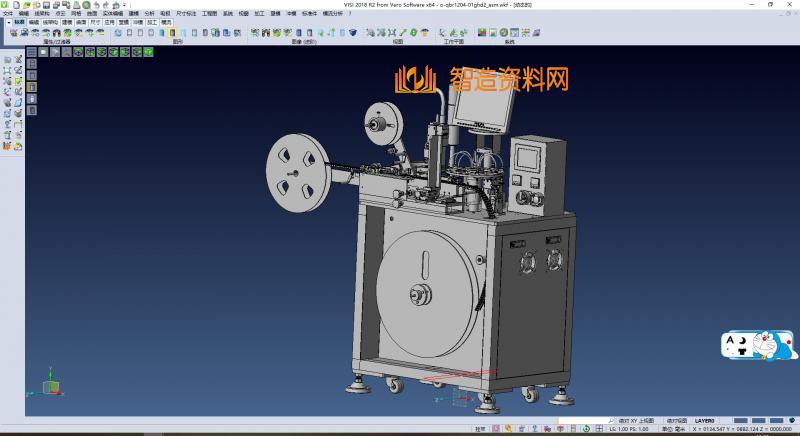800x436 pixels.
Task: Click the colorful palette icon in 系统 group
Action: coord(481,33)
